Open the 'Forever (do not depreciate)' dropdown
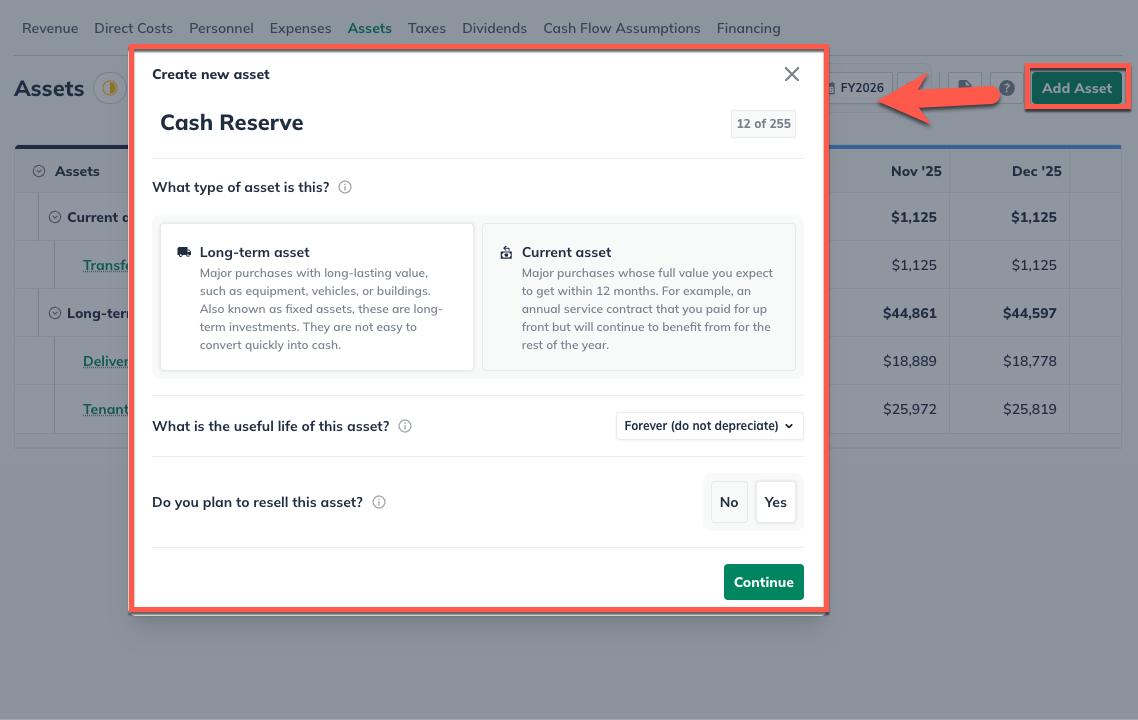This screenshot has height=720, width=1138. click(x=709, y=426)
